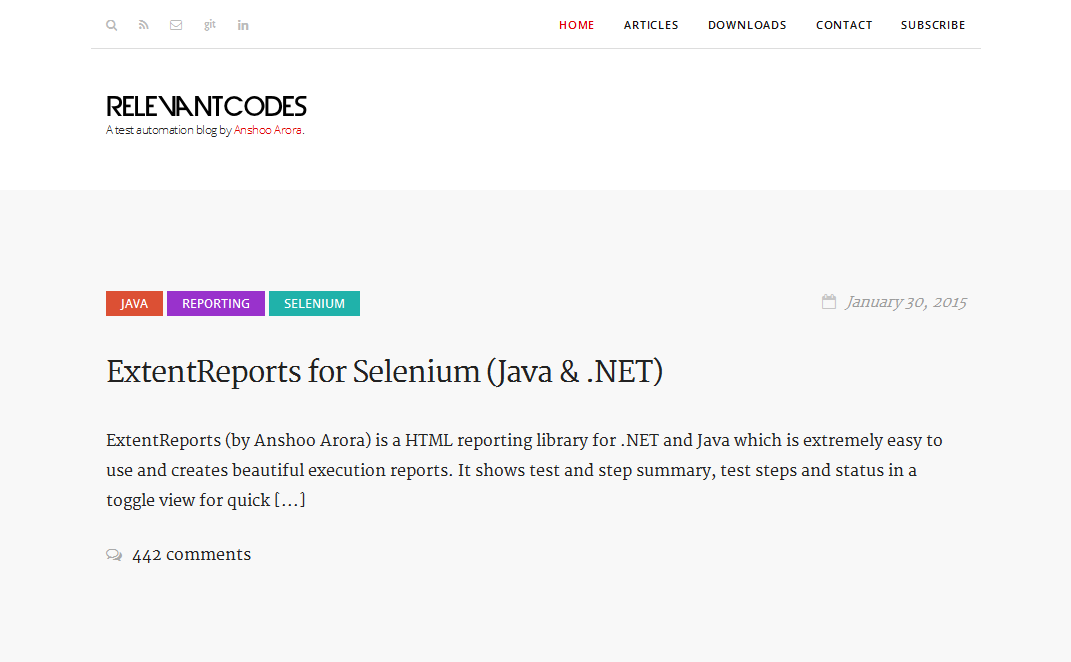The image size is (1071, 662).
Task: Go to the Home menu item
Action: point(577,25)
